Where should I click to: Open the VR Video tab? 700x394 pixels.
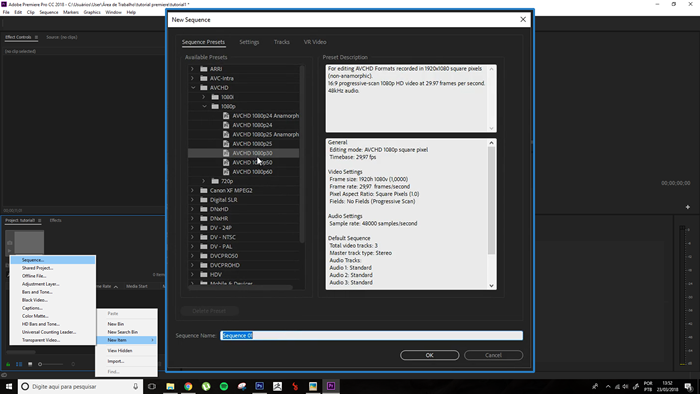315,42
